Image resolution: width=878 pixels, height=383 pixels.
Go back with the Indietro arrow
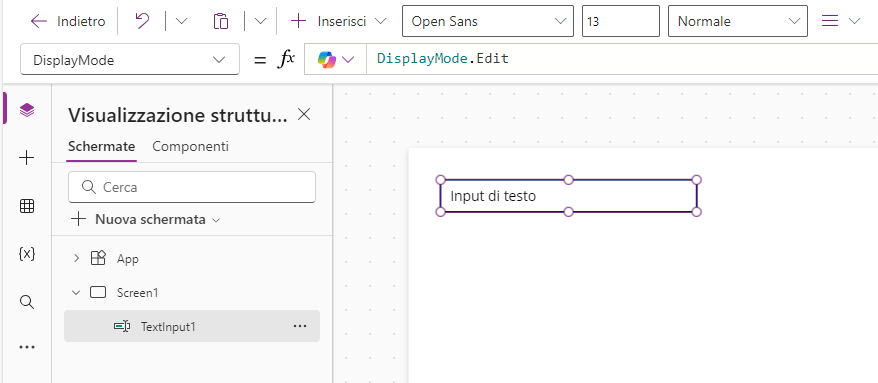click(x=39, y=21)
